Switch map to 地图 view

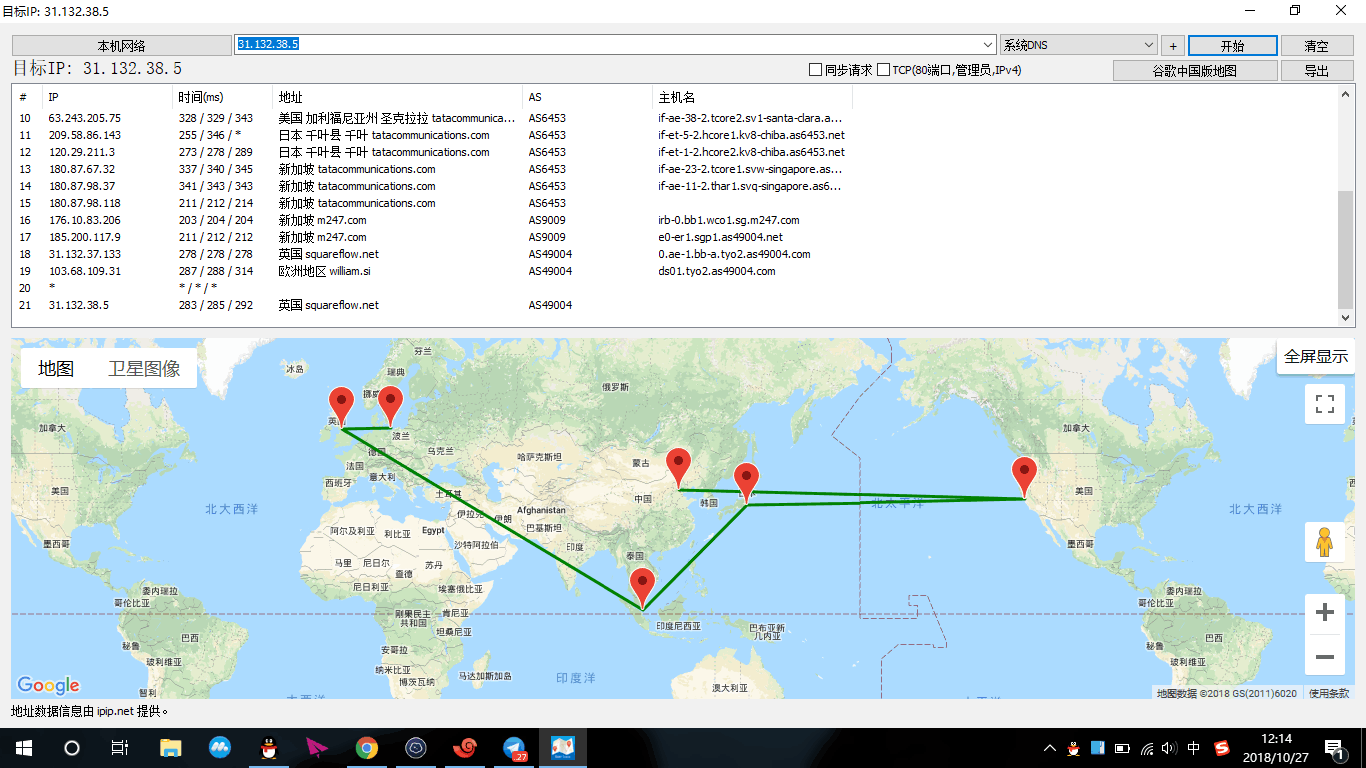coord(56,368)
